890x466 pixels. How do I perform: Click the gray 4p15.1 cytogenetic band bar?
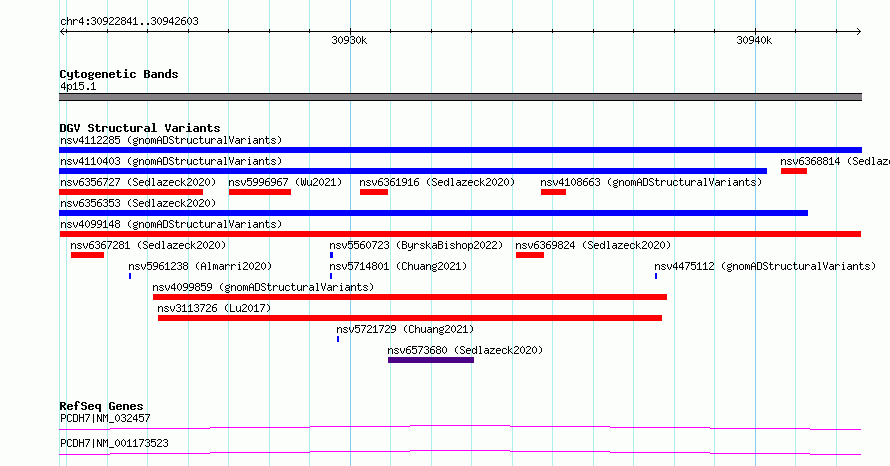pos(460,97)
